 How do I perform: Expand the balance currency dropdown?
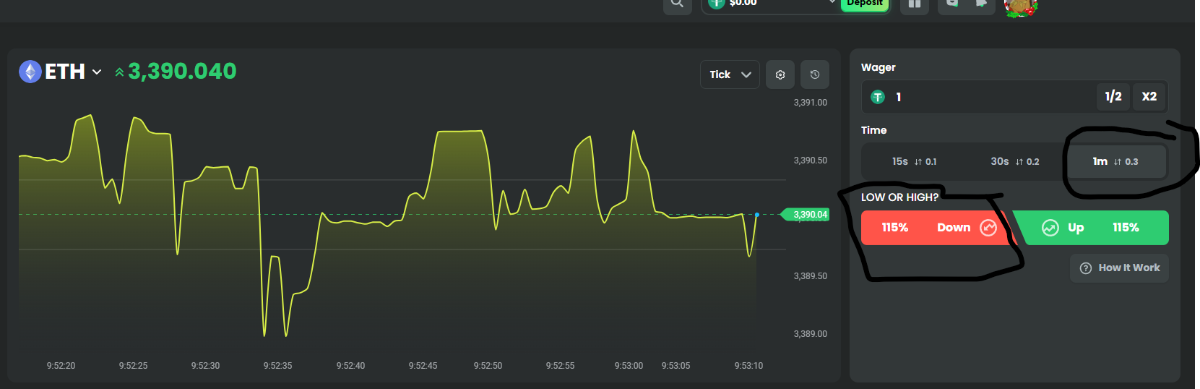pyautogui.click(x=832, y=3)
